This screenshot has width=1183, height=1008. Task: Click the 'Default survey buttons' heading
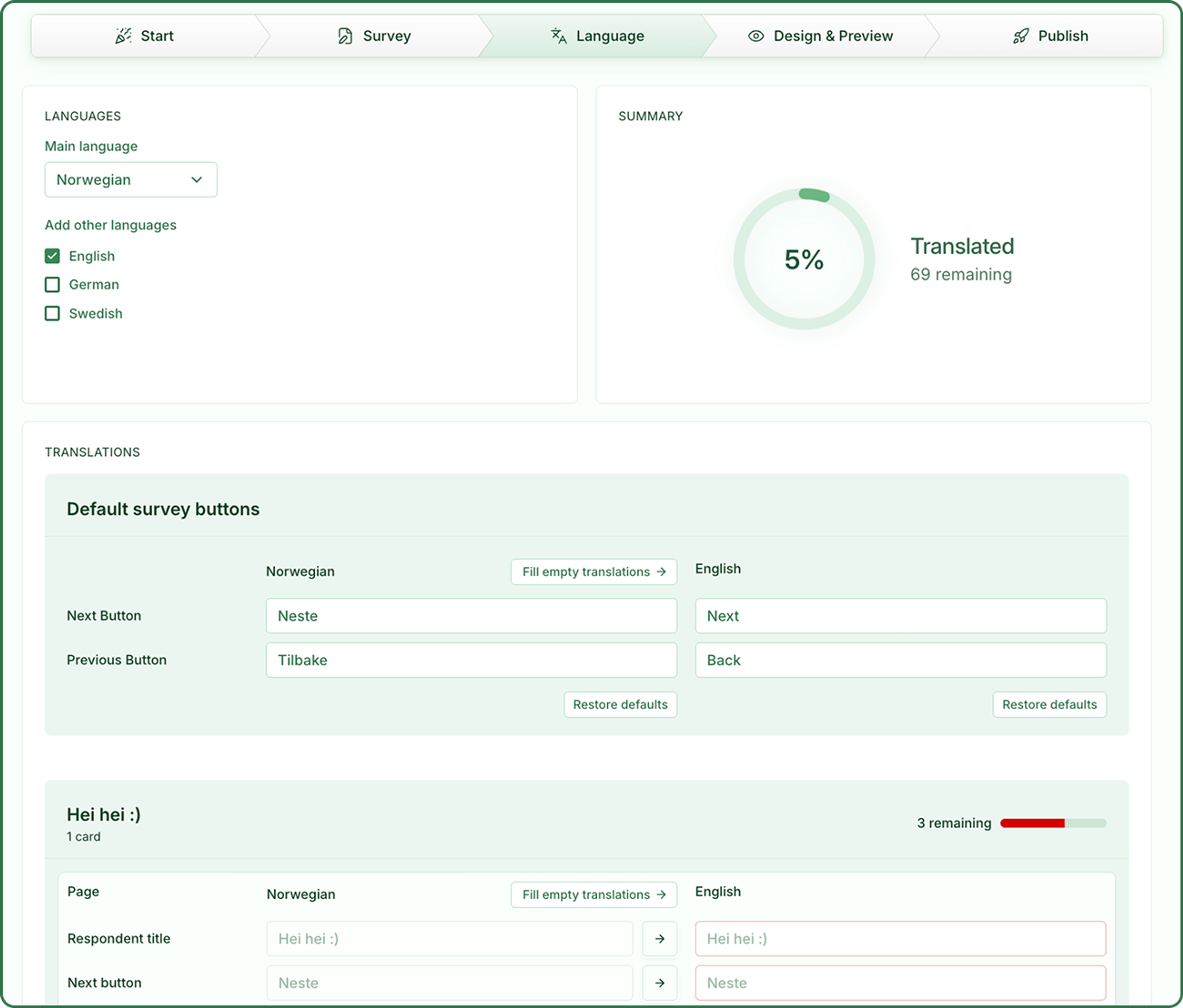(163, 509)
